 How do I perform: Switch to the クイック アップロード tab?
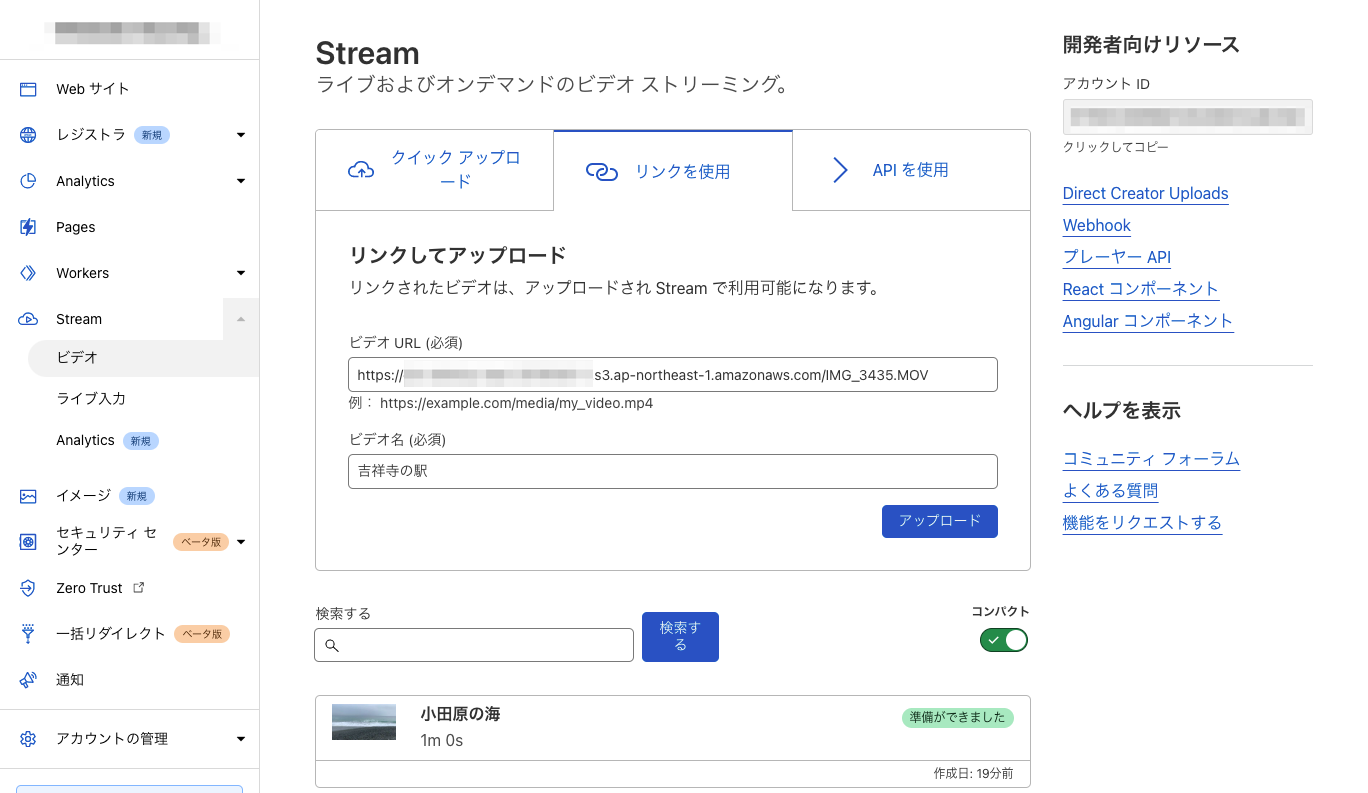pyautogui.click(x=434, y=170)
